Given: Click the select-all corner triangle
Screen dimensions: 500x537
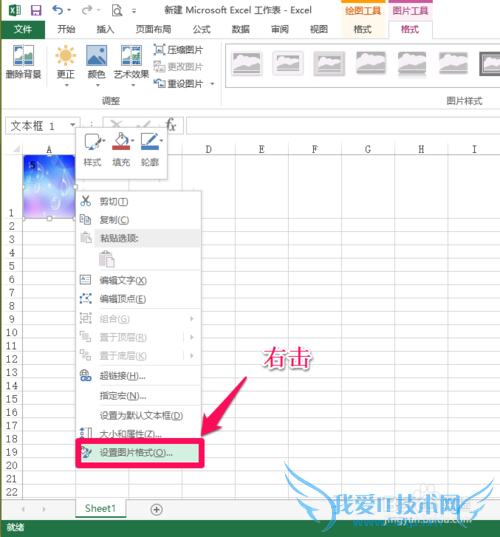Looking at the screenshot, I should pyautogui.click(x=16, y=149).
